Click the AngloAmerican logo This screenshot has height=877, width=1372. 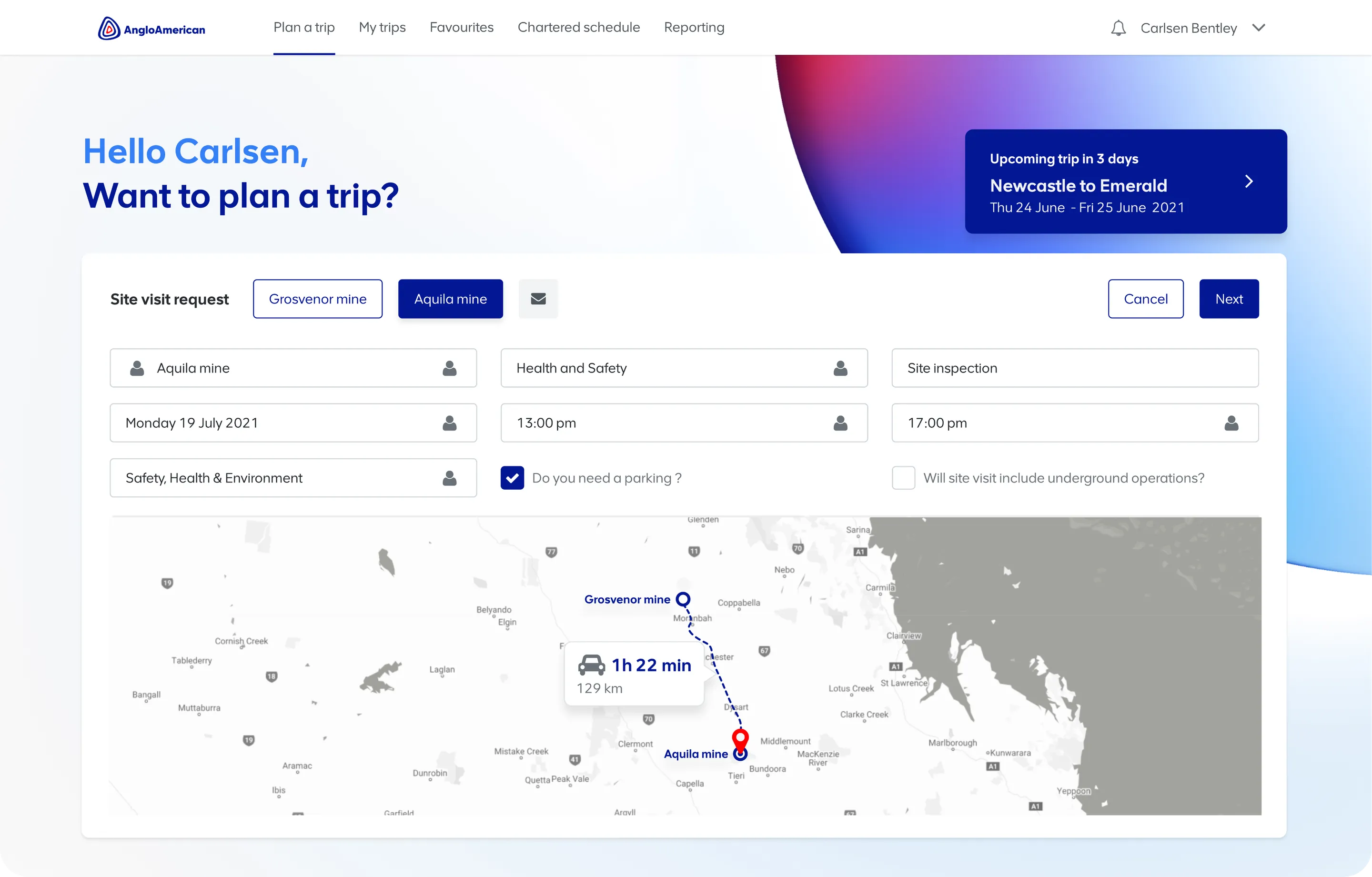tap(151, 28)
